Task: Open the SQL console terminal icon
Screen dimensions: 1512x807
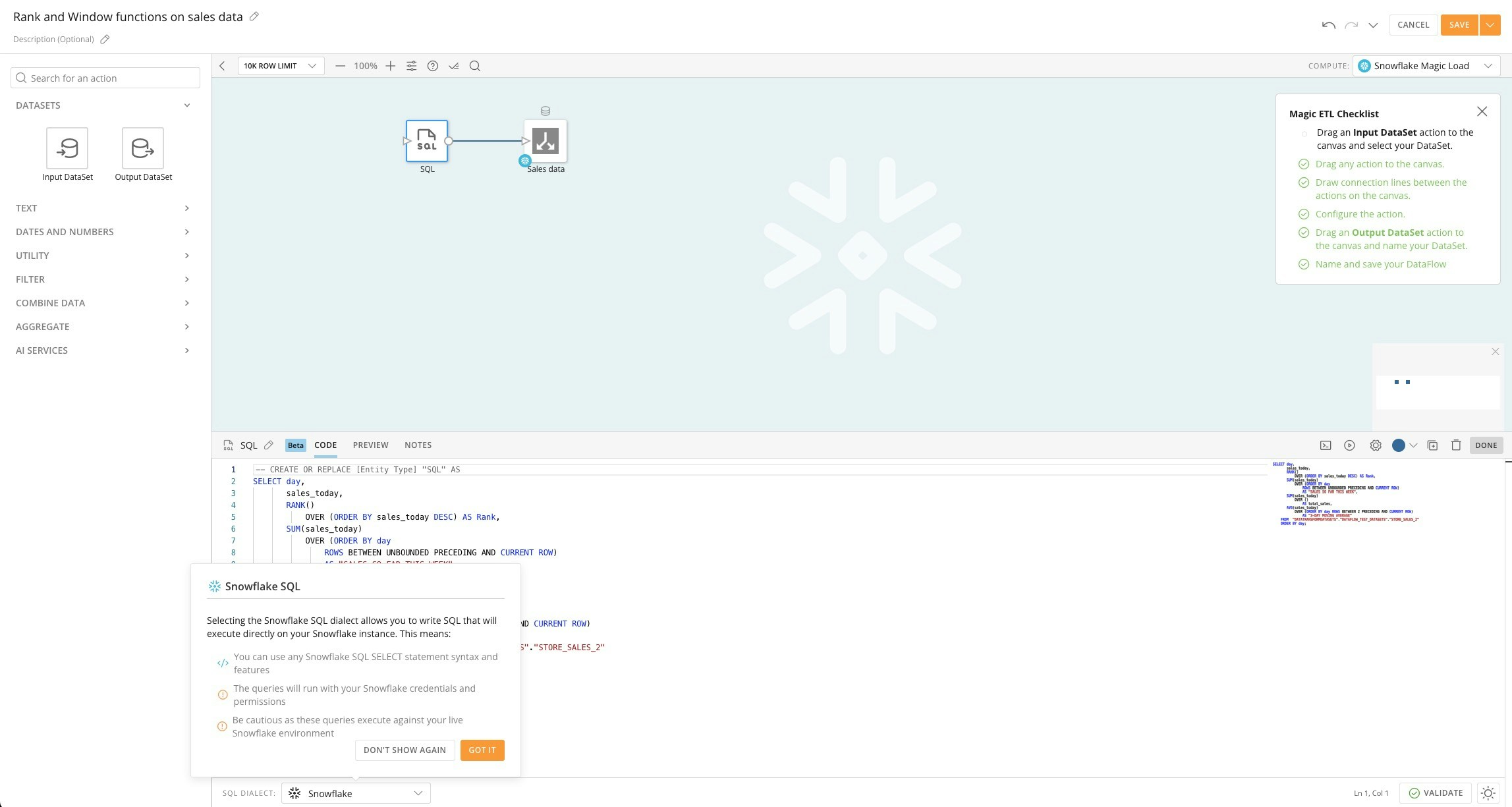Action: [1326, 445]
